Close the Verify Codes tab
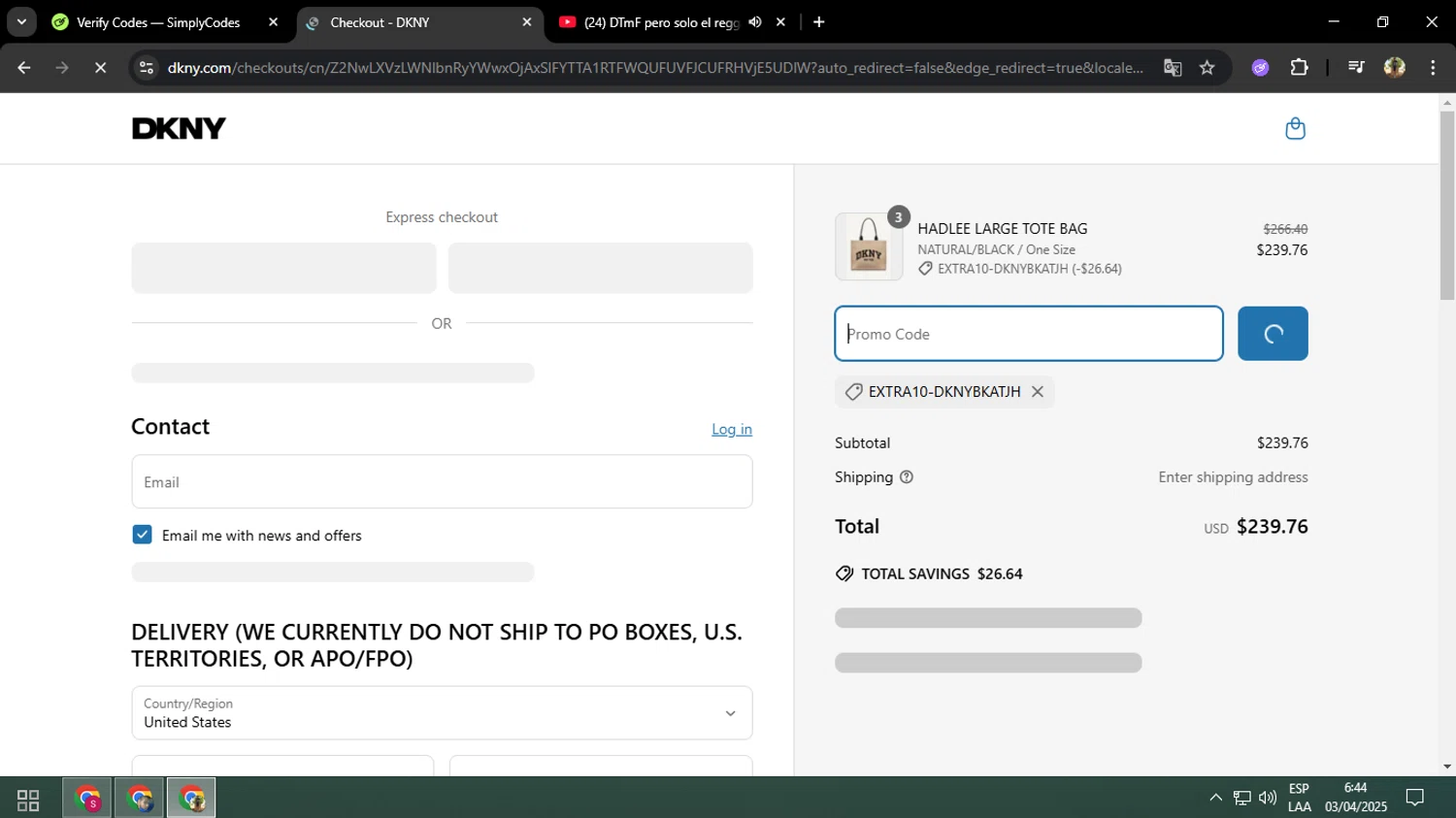Viewport: 1456px width, 818px height. pos(273,22)
